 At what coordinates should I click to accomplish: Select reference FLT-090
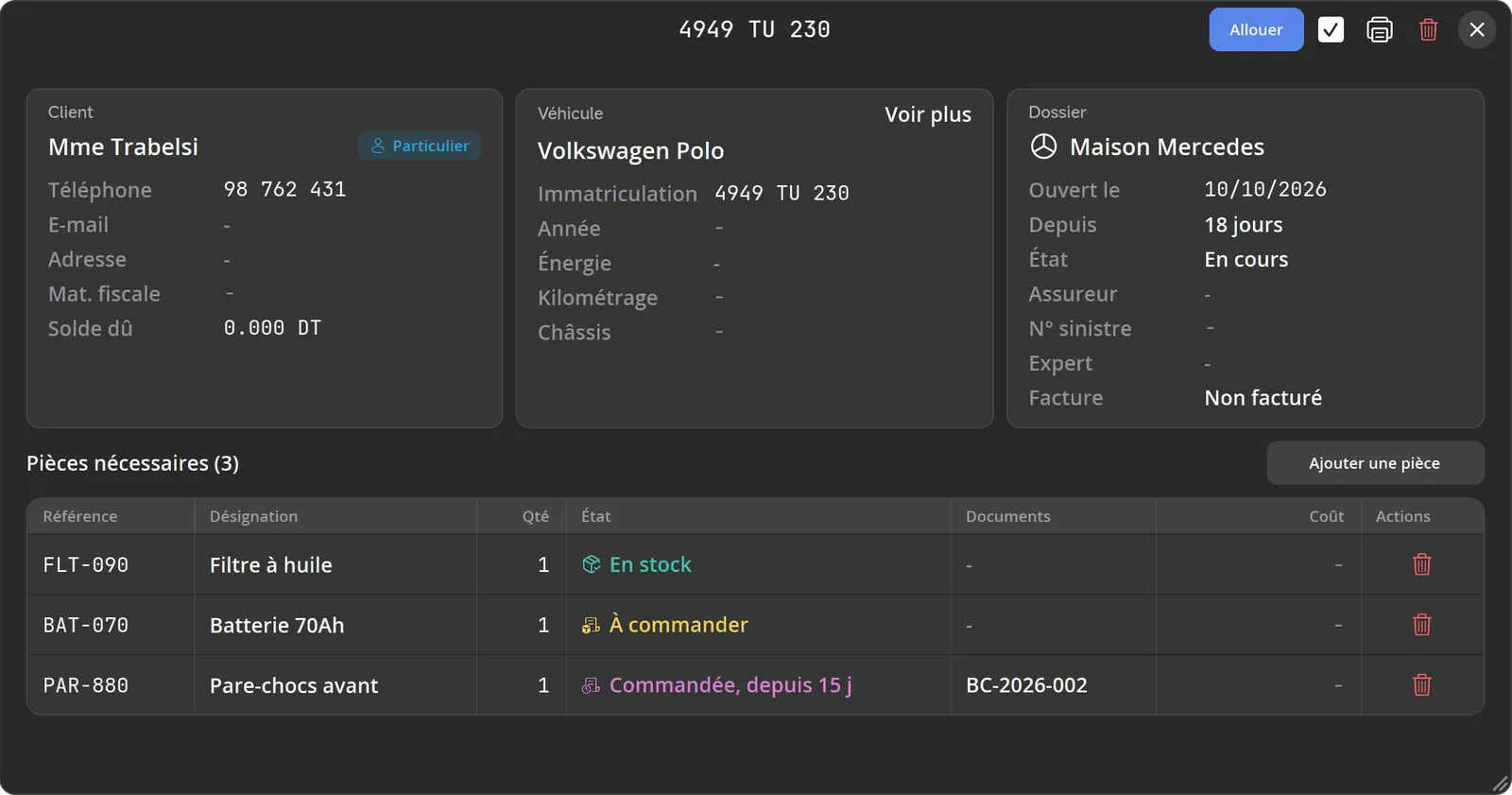coord(86,564)
